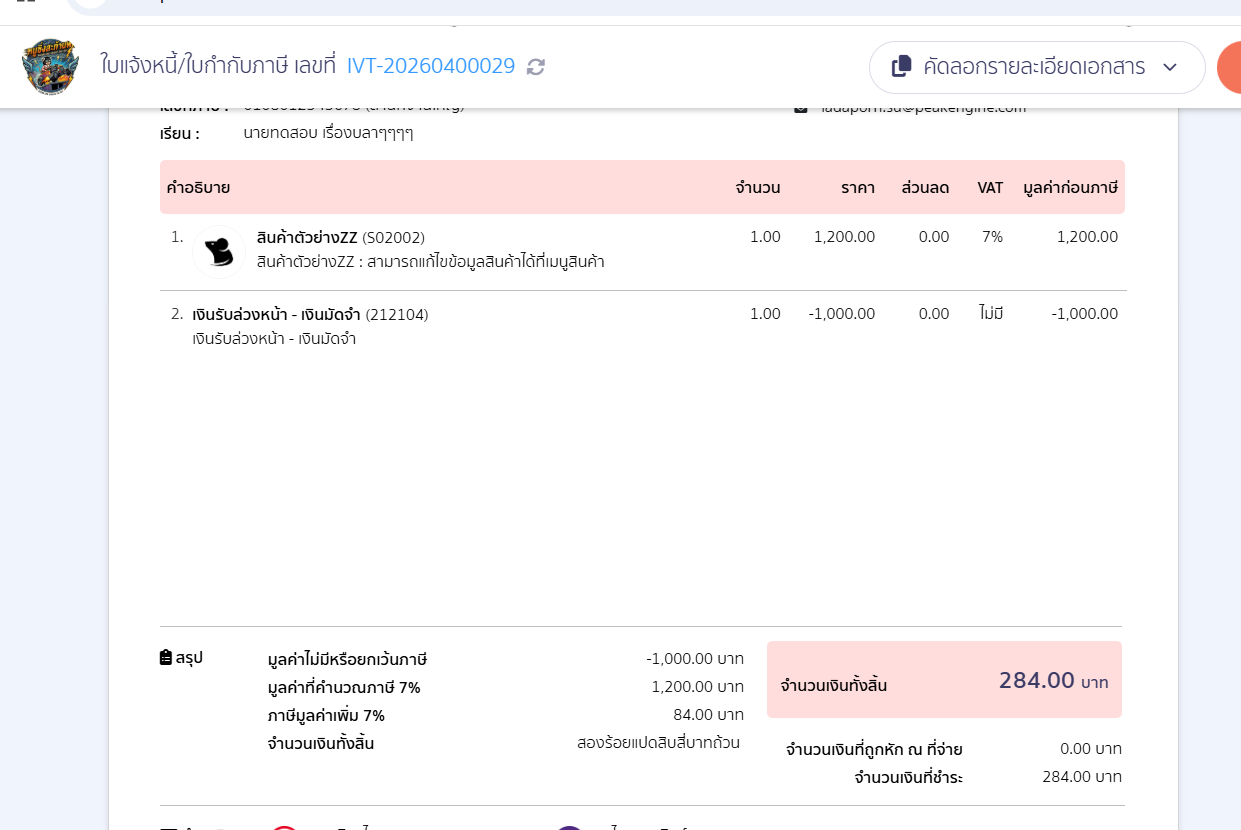Click the orange round button at top right
Image resolution: width=1241 pixels, height=830 pixels.
point(1229,67)
